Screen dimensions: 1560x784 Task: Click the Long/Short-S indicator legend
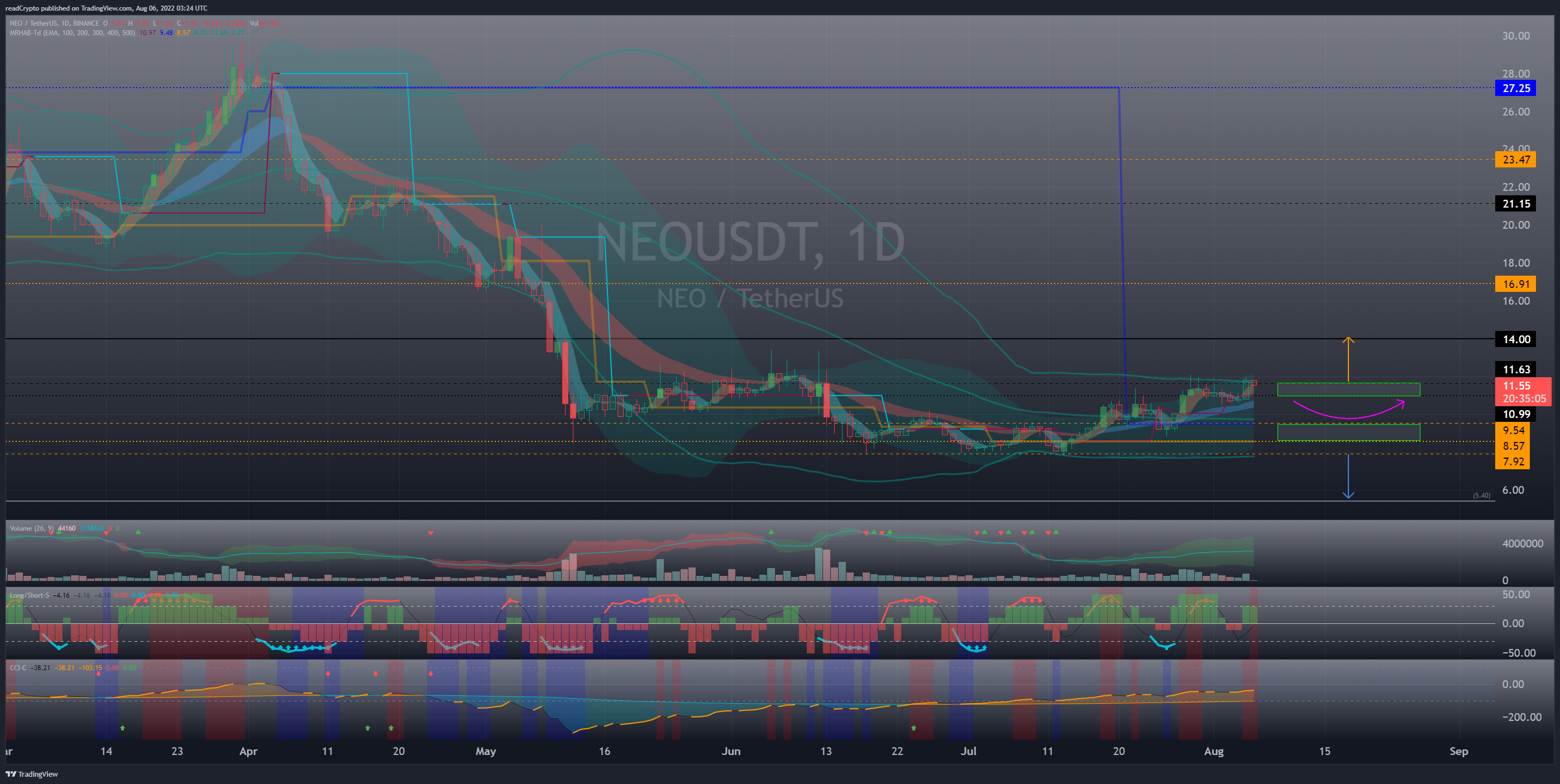29,595
